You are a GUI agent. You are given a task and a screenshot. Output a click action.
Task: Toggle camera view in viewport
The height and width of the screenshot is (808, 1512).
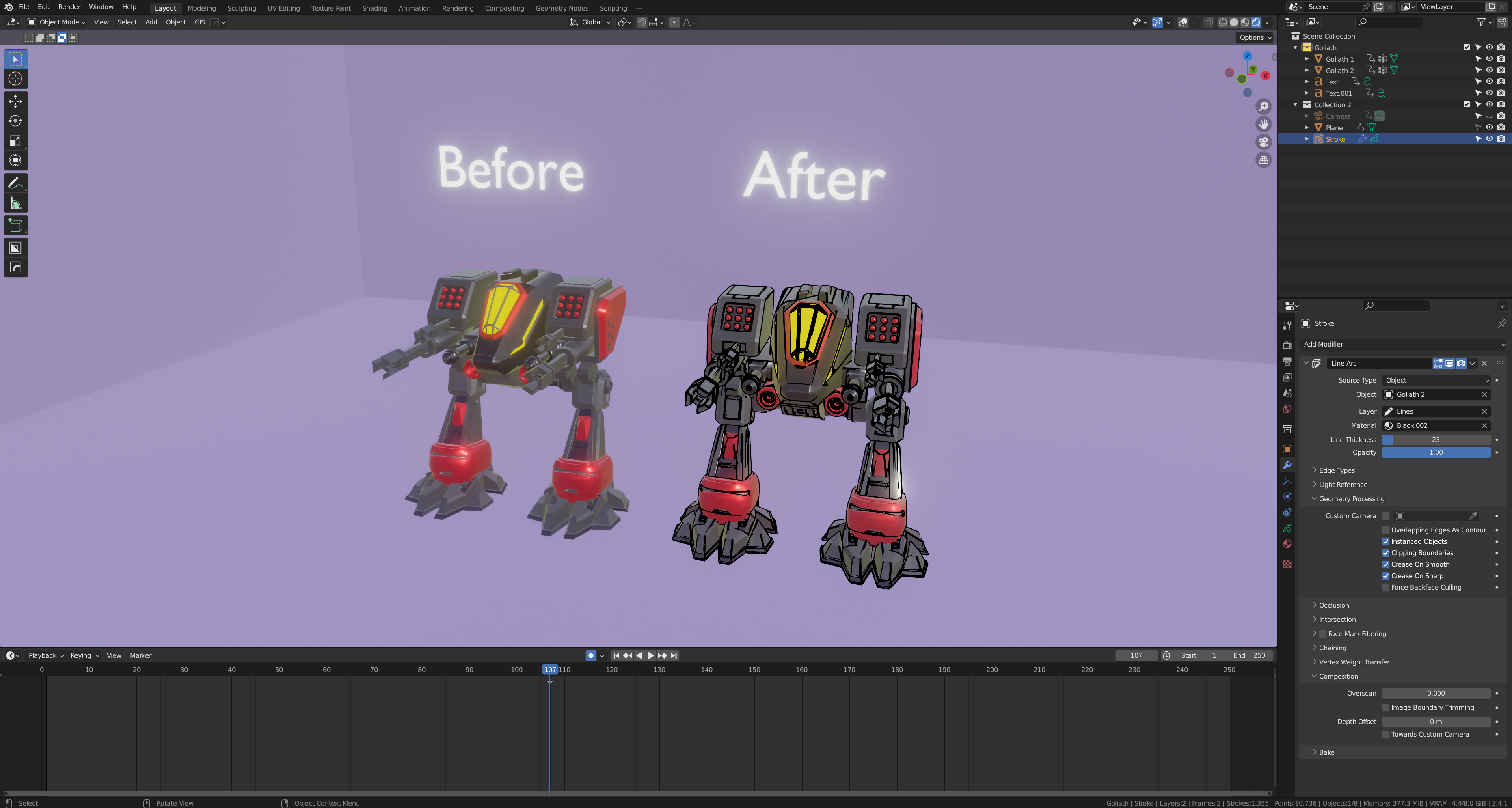pyautogui.click(x=1264, y=142)
